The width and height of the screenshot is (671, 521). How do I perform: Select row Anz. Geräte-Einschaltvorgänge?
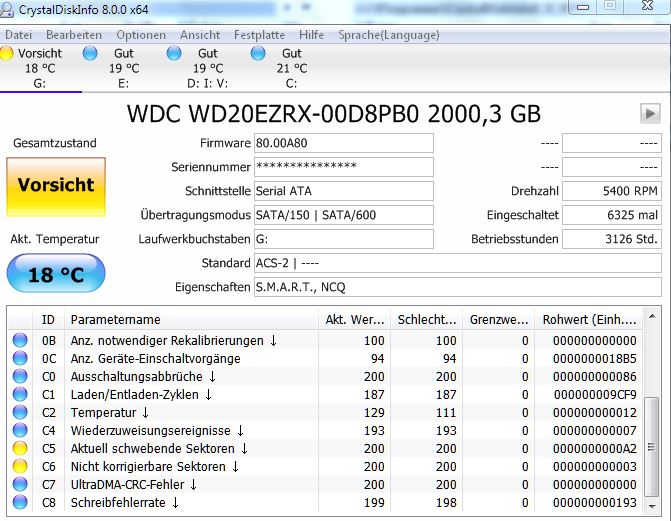325,358
